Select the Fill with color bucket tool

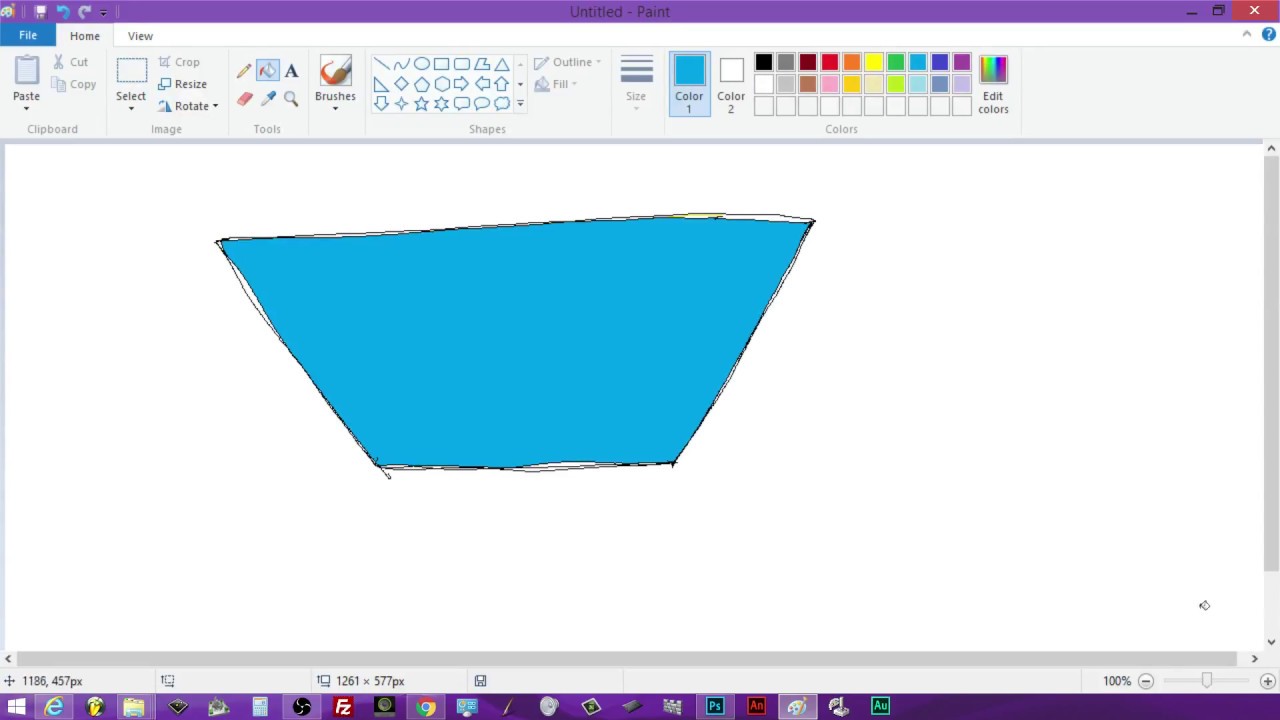pos(267,70)
